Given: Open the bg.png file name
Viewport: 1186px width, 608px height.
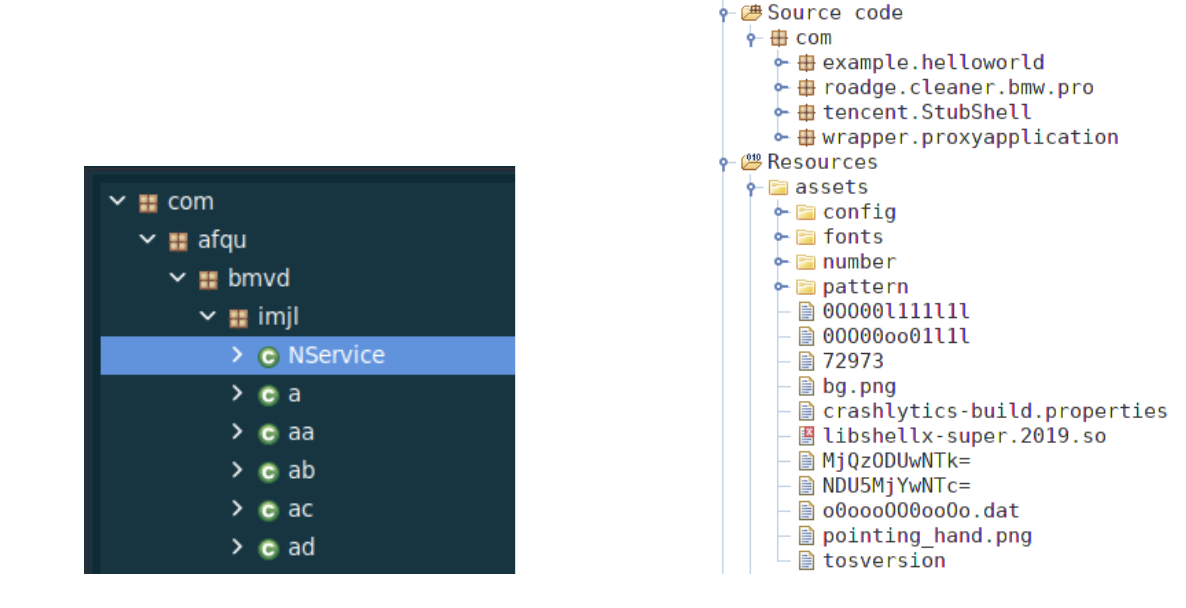Looking at the screenshot, I should click(859, 386).
